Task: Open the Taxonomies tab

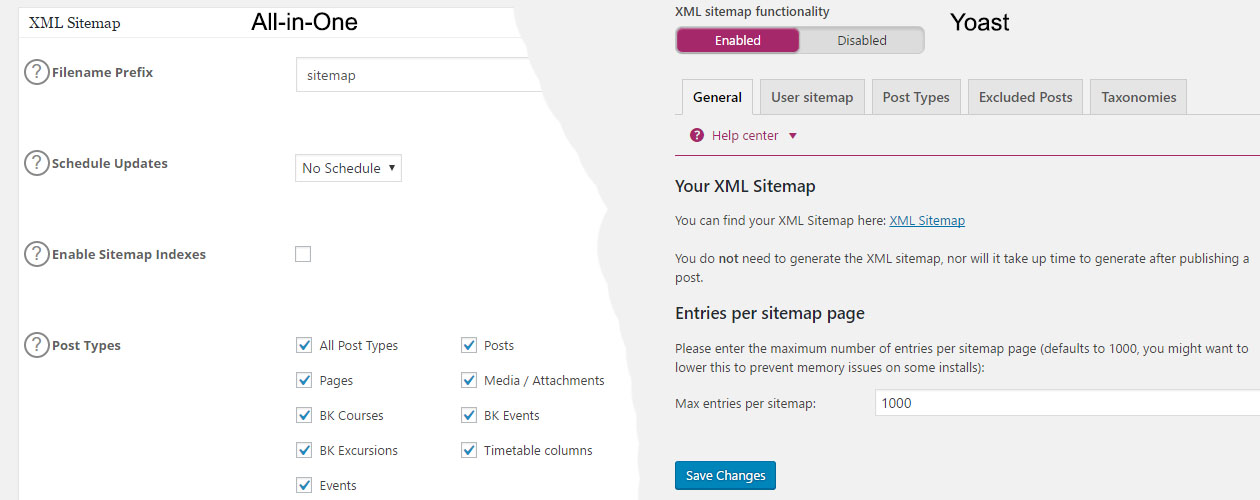Action: (x=1138, y=97)
